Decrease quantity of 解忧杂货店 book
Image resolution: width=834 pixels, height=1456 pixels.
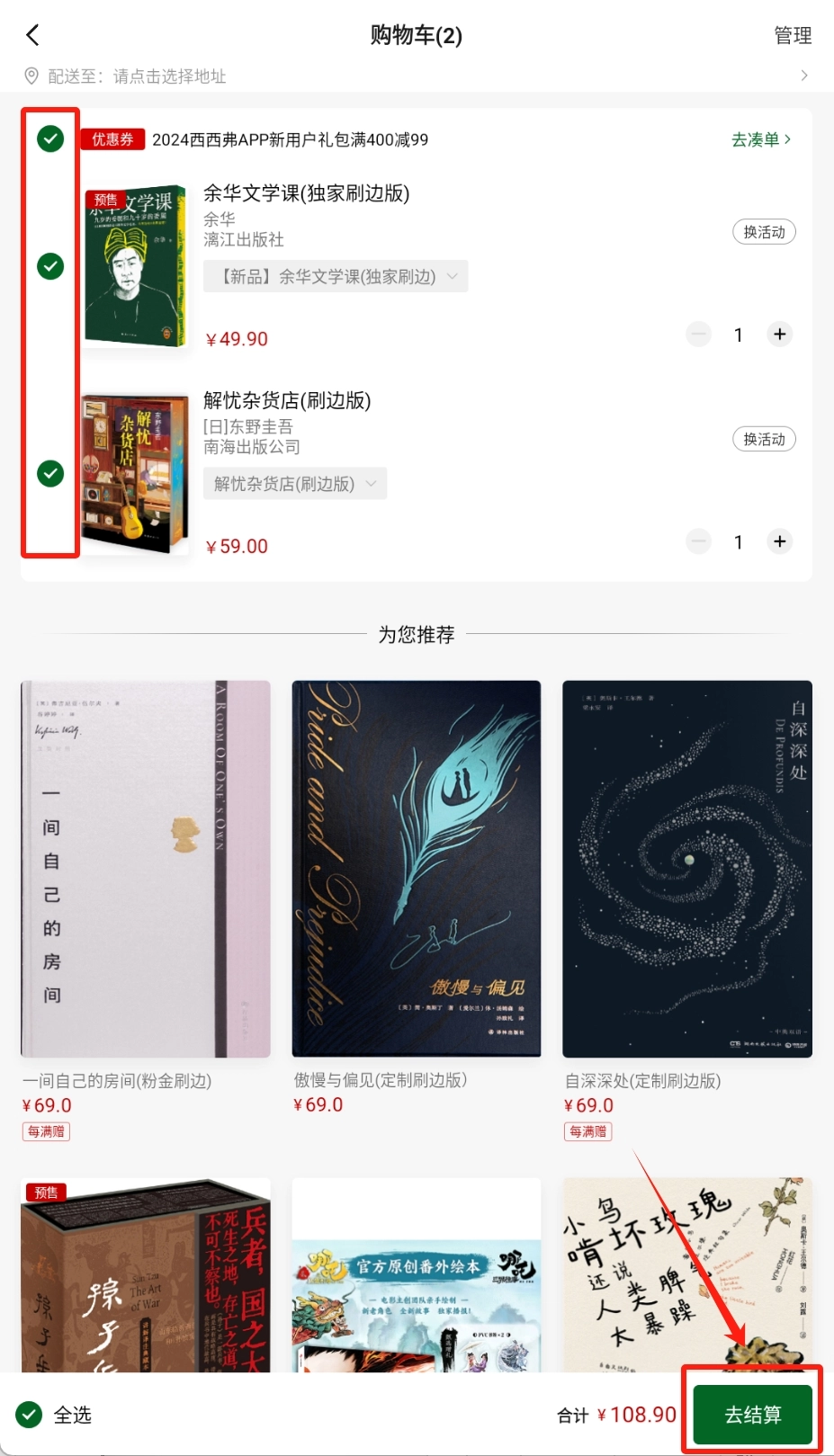click(698, 541)
